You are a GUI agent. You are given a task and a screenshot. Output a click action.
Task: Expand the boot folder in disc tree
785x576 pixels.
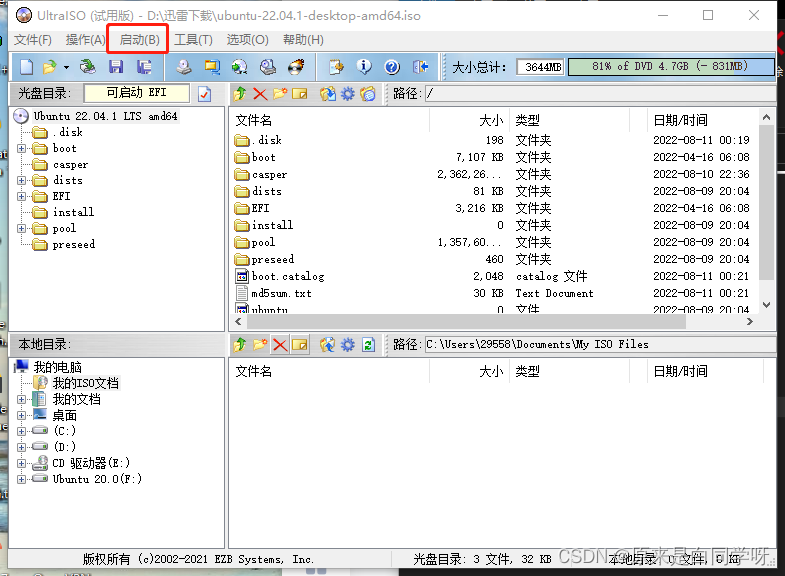(22, 148)
